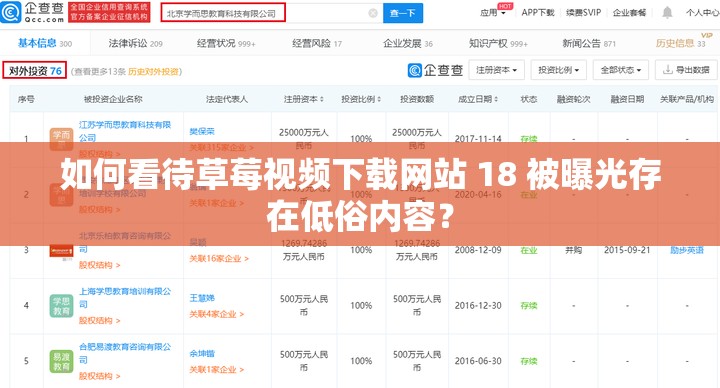Open legal representative 余坤锴 link
Image resolution: width=720 pixels, height=388 pixels.
pyautogui.click(x=202, y=354)
